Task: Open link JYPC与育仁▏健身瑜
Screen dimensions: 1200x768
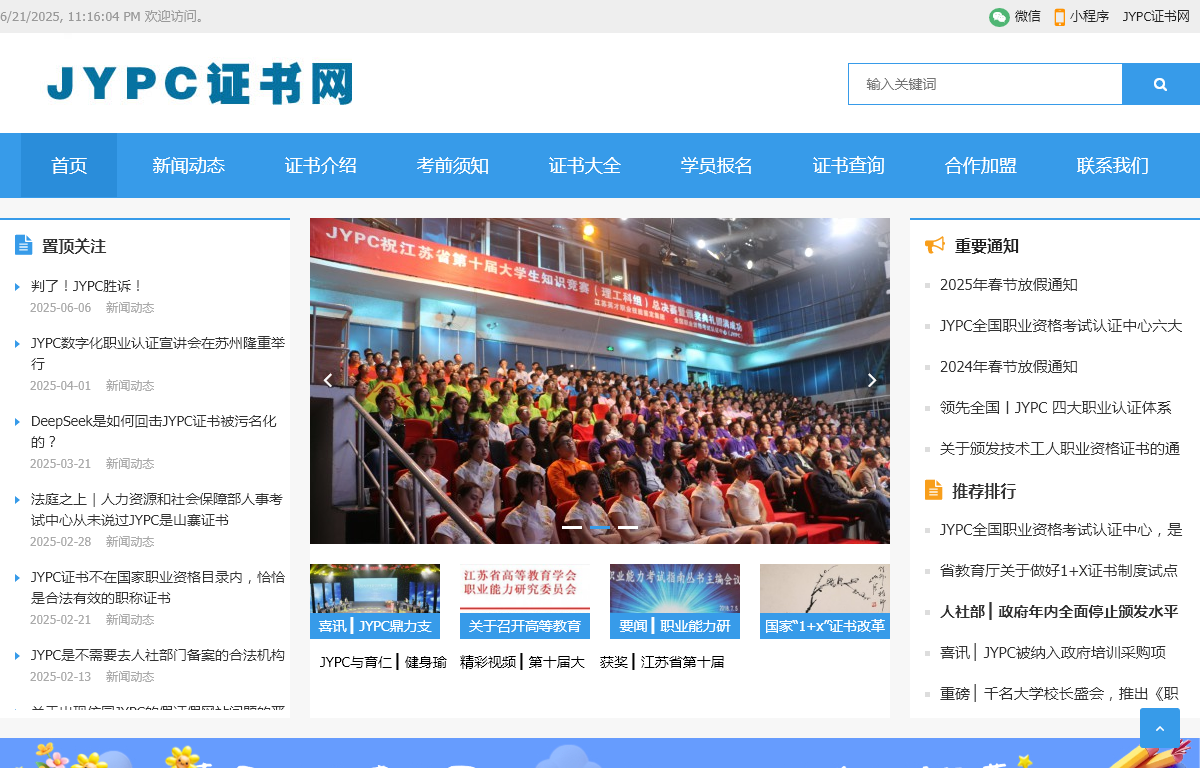Action: tap(383, 662)
